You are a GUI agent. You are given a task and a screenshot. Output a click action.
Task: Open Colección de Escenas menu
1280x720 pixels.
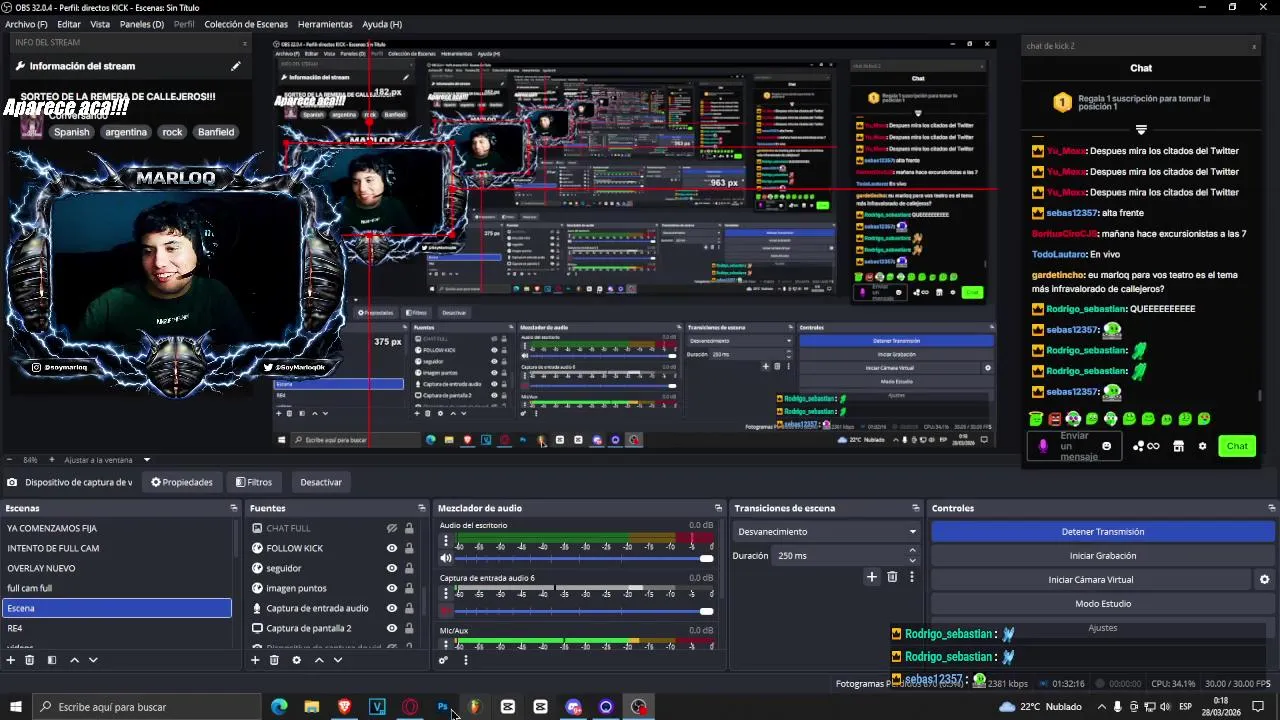click(246, 24)
